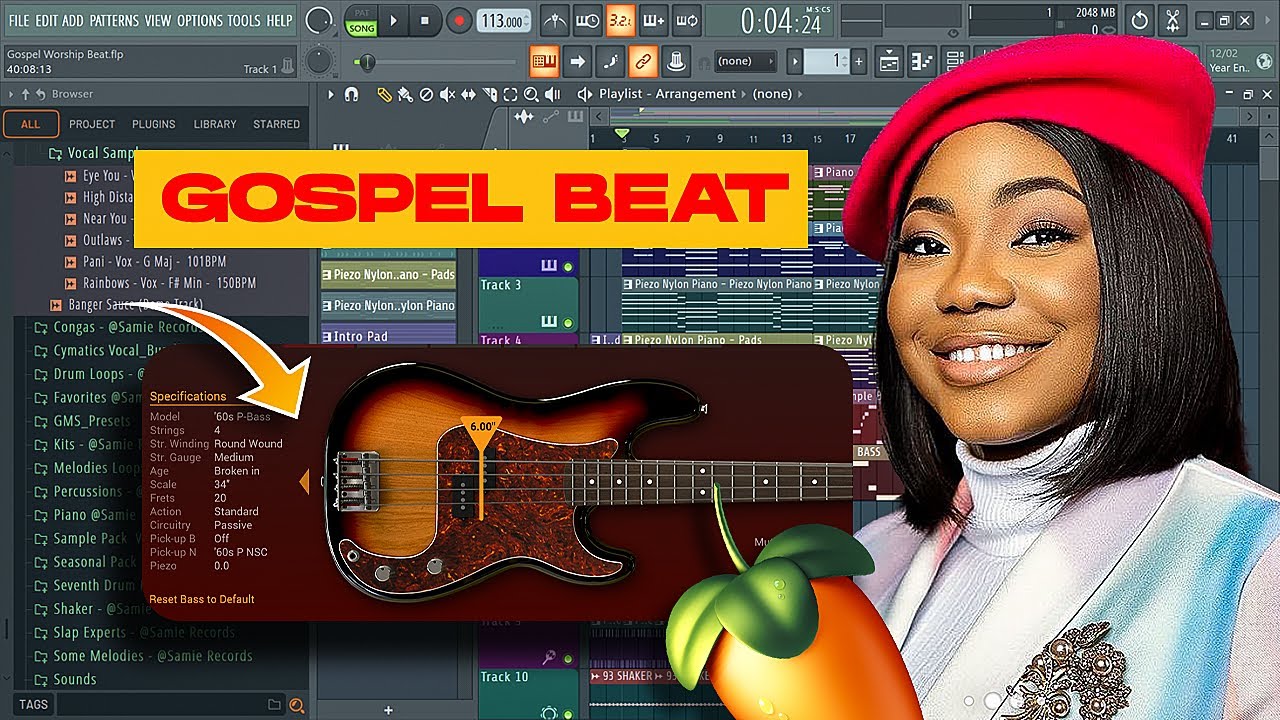Image resolution: width=1280 pixels, height=720 pixels.
Task: Click the browser search magnifier icon
Action: coord(296,705)
